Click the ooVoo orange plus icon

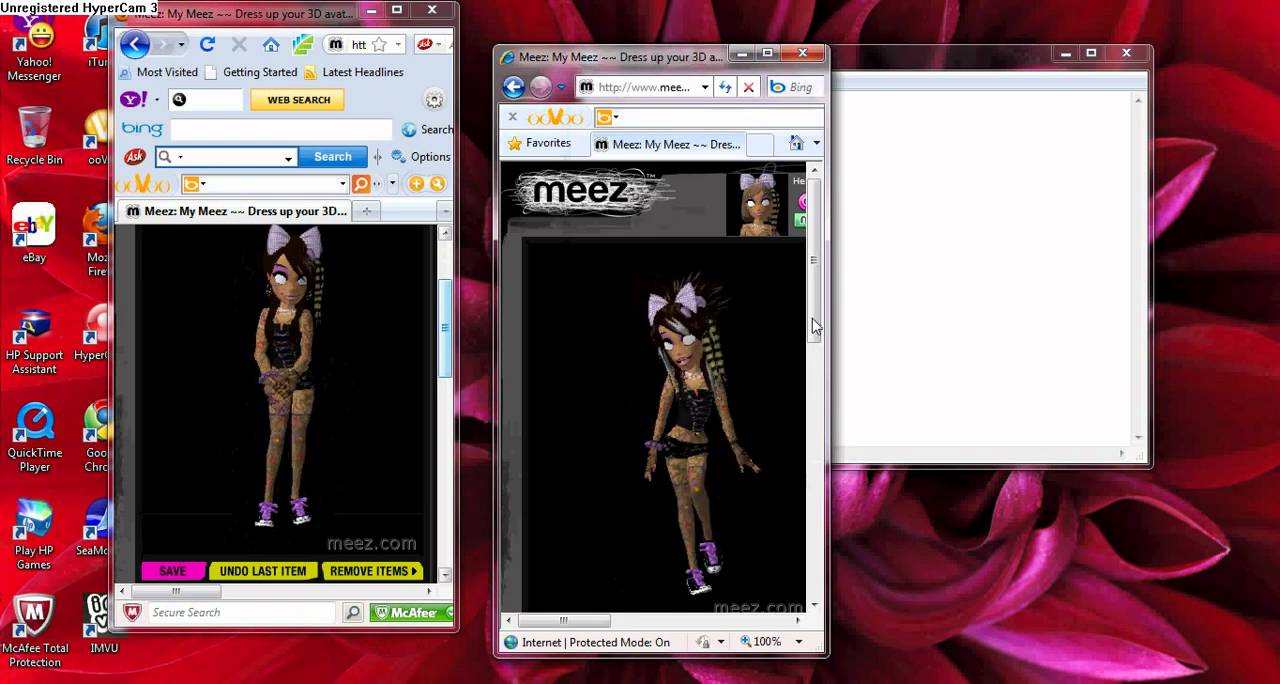pyautogui.click(x=417, y=184)
